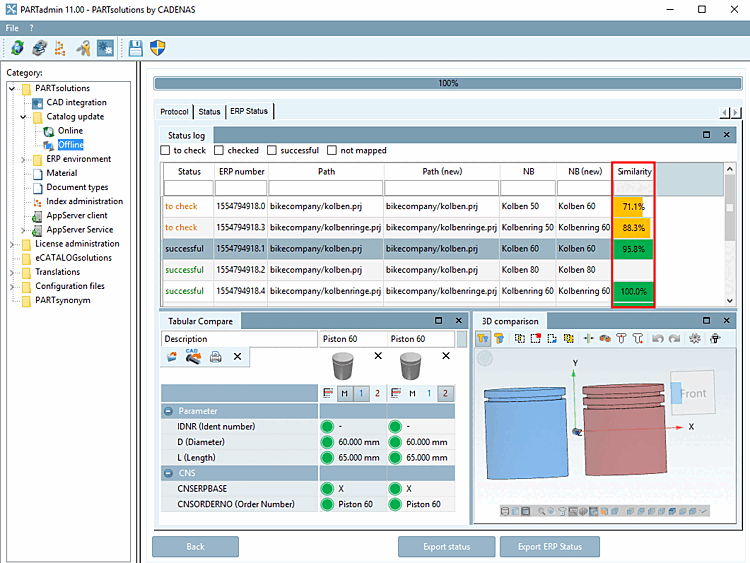Image resolution: width=750 pixels, height=563 pixels.
Task: Click the settings gear in 3D comparison toolbar
Action: pos(695,339)
